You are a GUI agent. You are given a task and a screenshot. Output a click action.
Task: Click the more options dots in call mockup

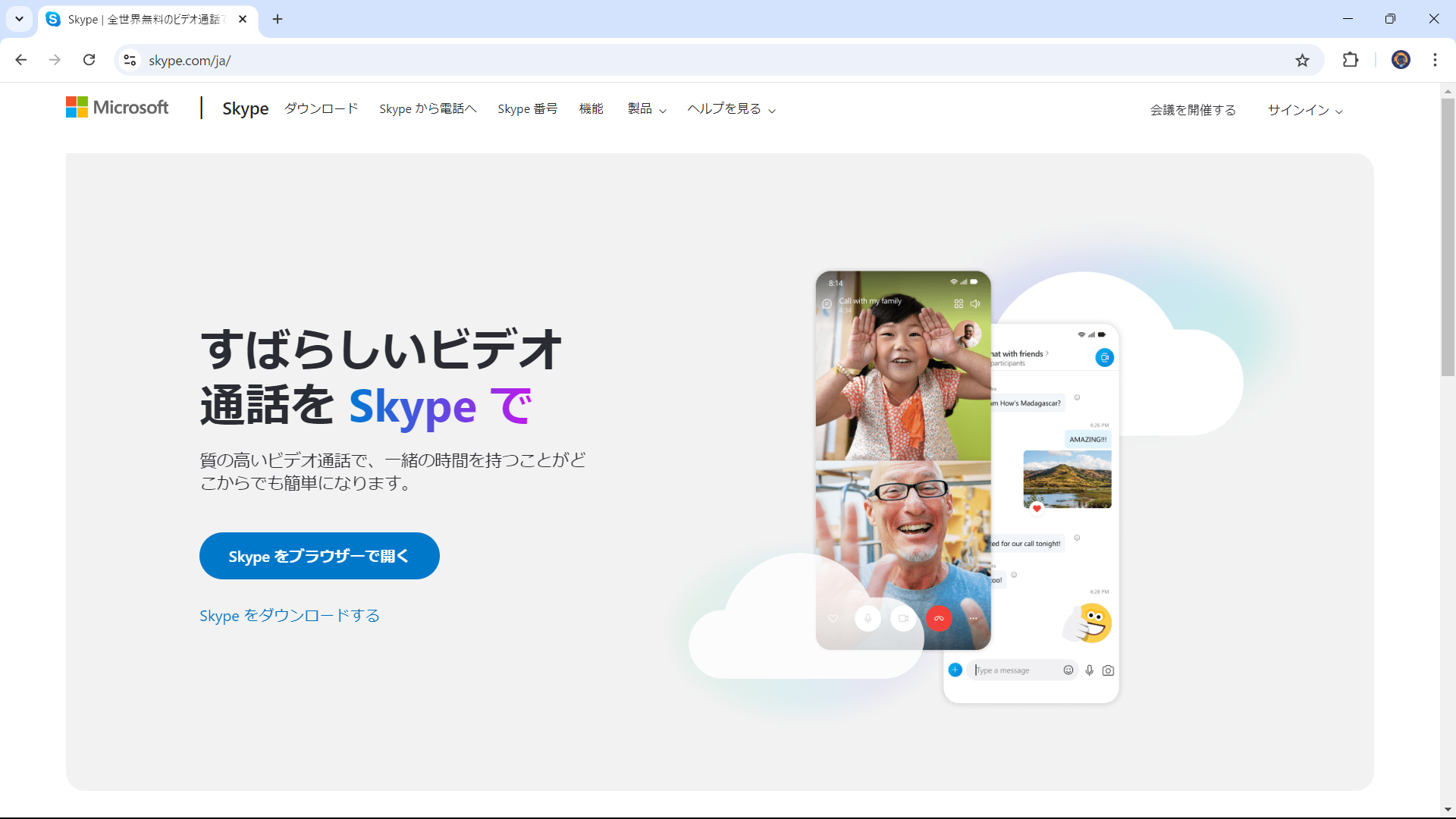pyautogui.click(x=973, y=619)
